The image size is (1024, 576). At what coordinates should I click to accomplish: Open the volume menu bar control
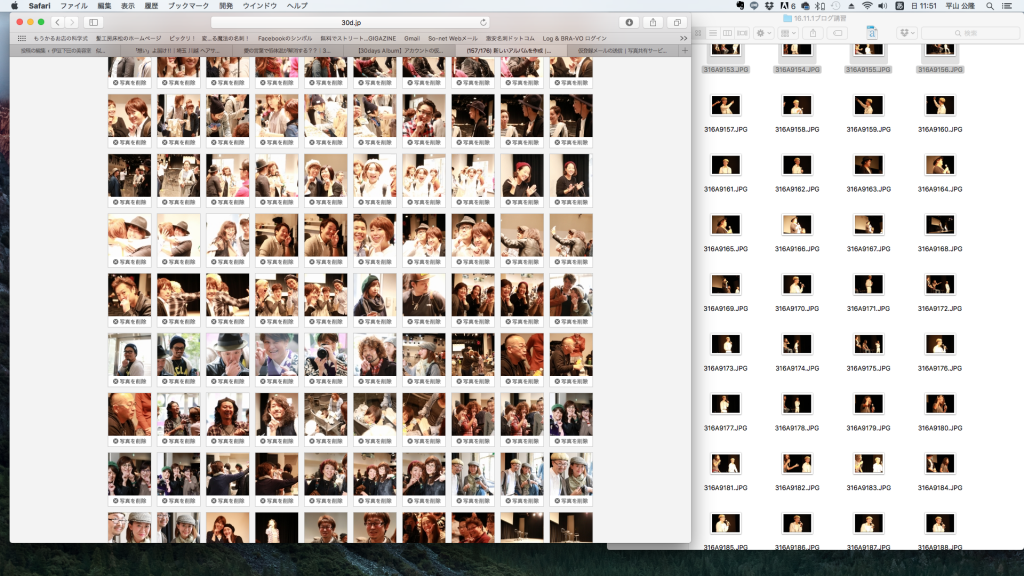click(883, 6)
